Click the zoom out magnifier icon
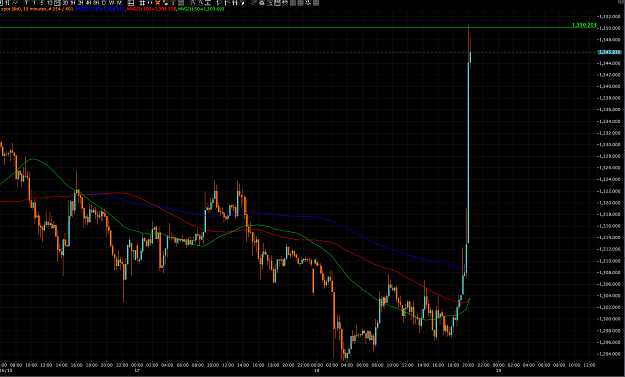 [200, 3]
